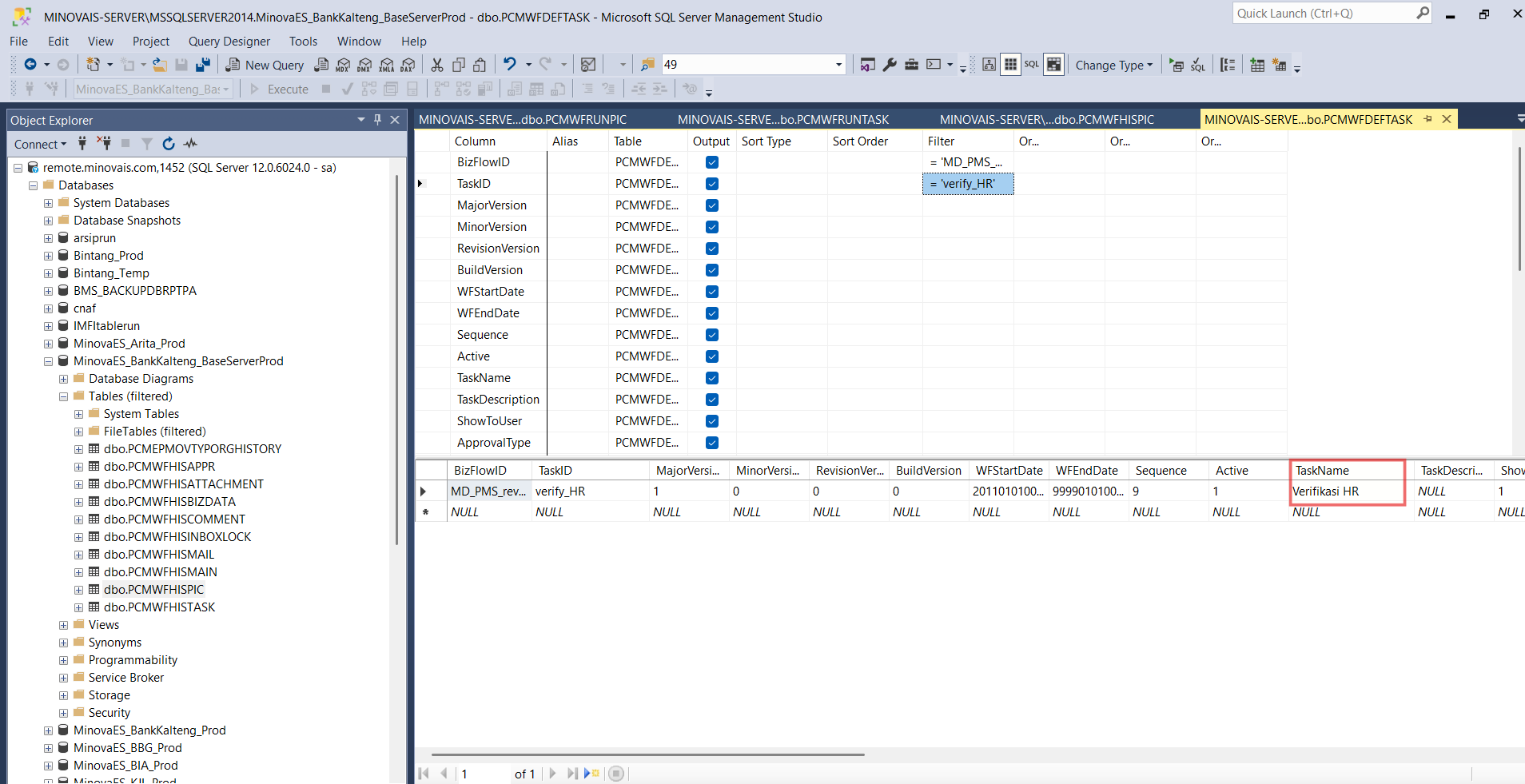
Task: Click the Add New Derived Table icon
Action: coord(1280,66)
